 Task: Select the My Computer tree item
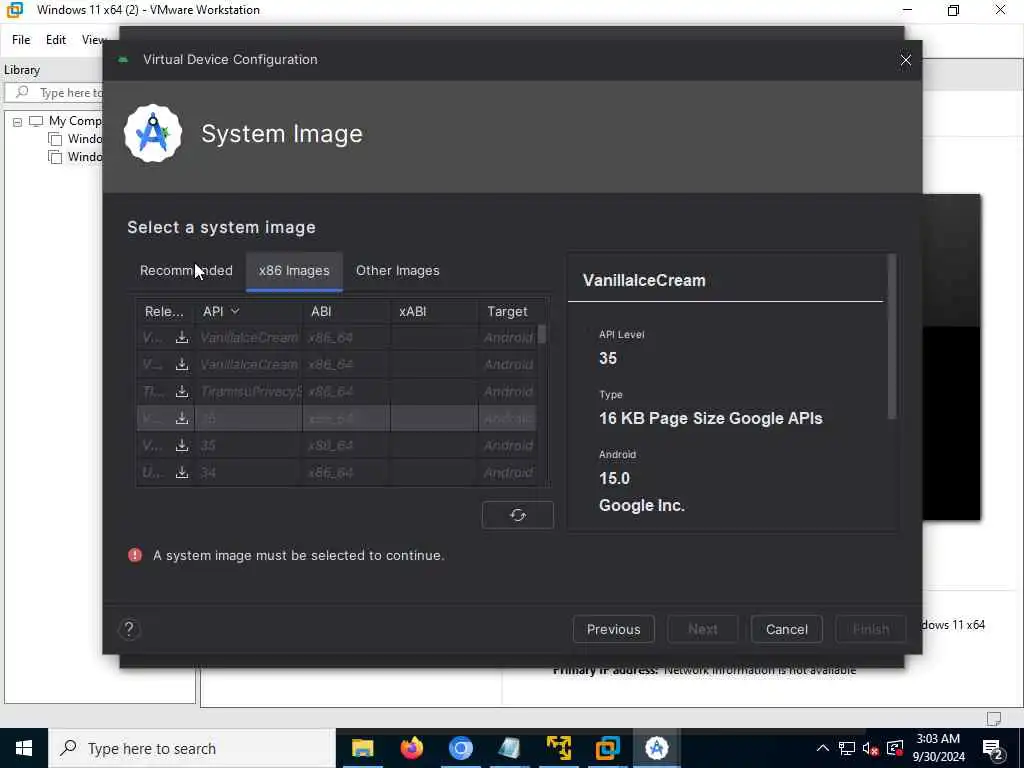coord(74,121)
